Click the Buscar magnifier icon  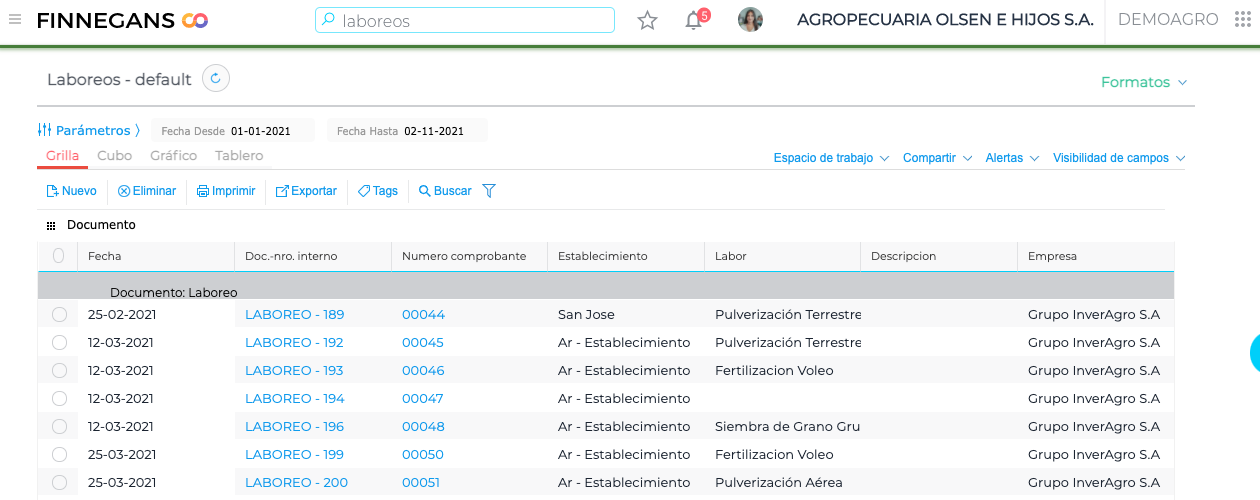click(425, 191)
